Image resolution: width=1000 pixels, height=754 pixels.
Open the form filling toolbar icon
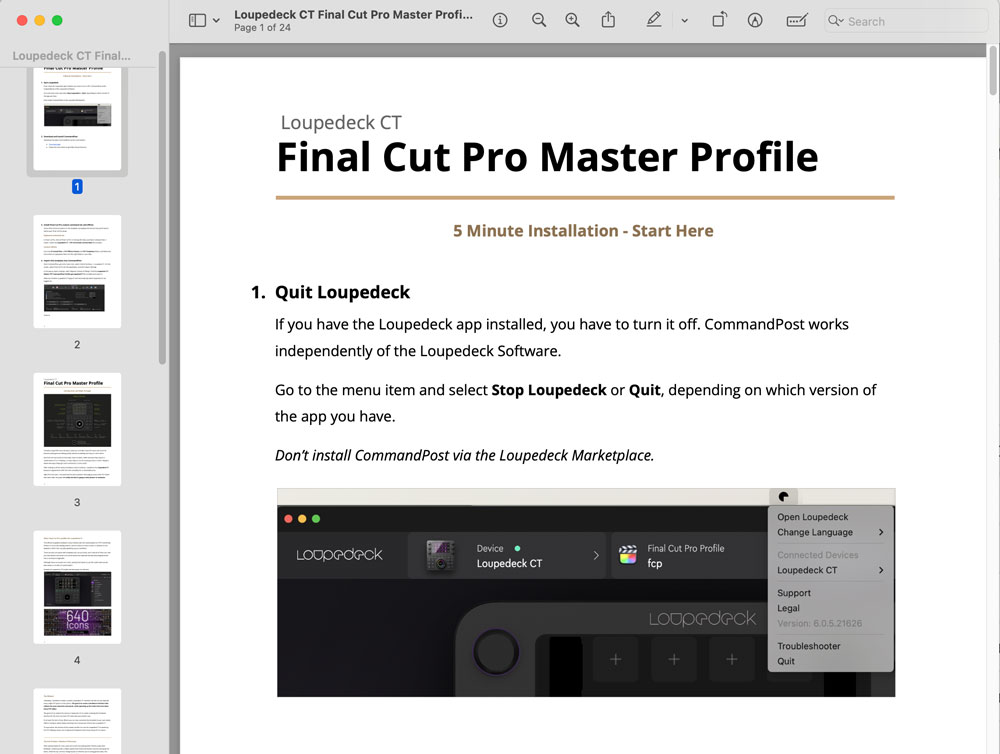797,20
